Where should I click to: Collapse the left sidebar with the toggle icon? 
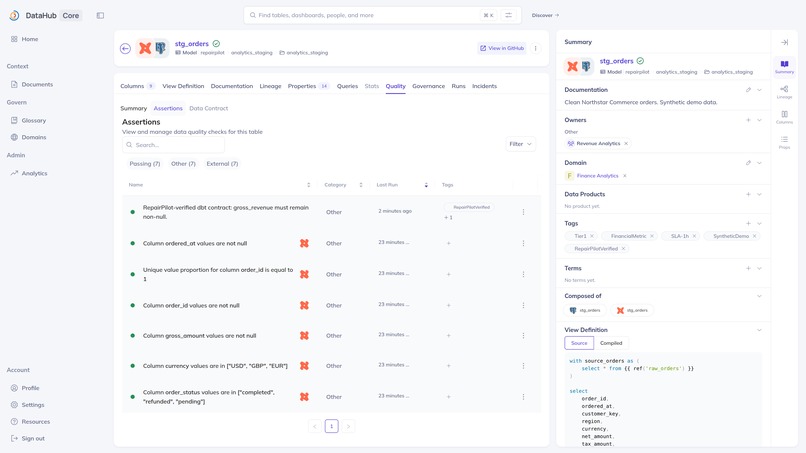100,15
